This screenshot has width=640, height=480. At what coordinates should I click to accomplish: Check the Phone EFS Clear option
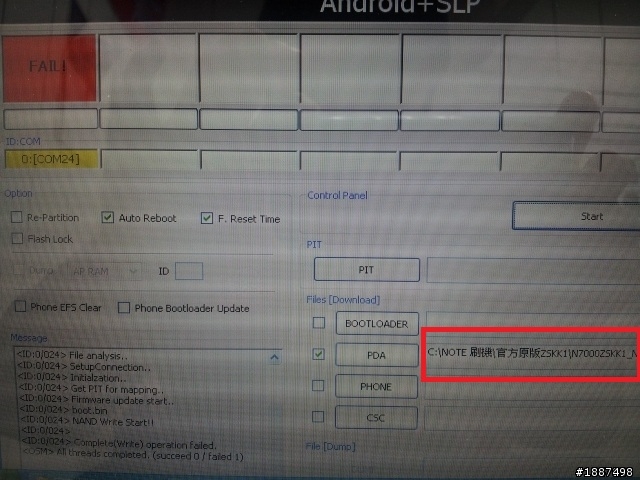pos(20,306)
